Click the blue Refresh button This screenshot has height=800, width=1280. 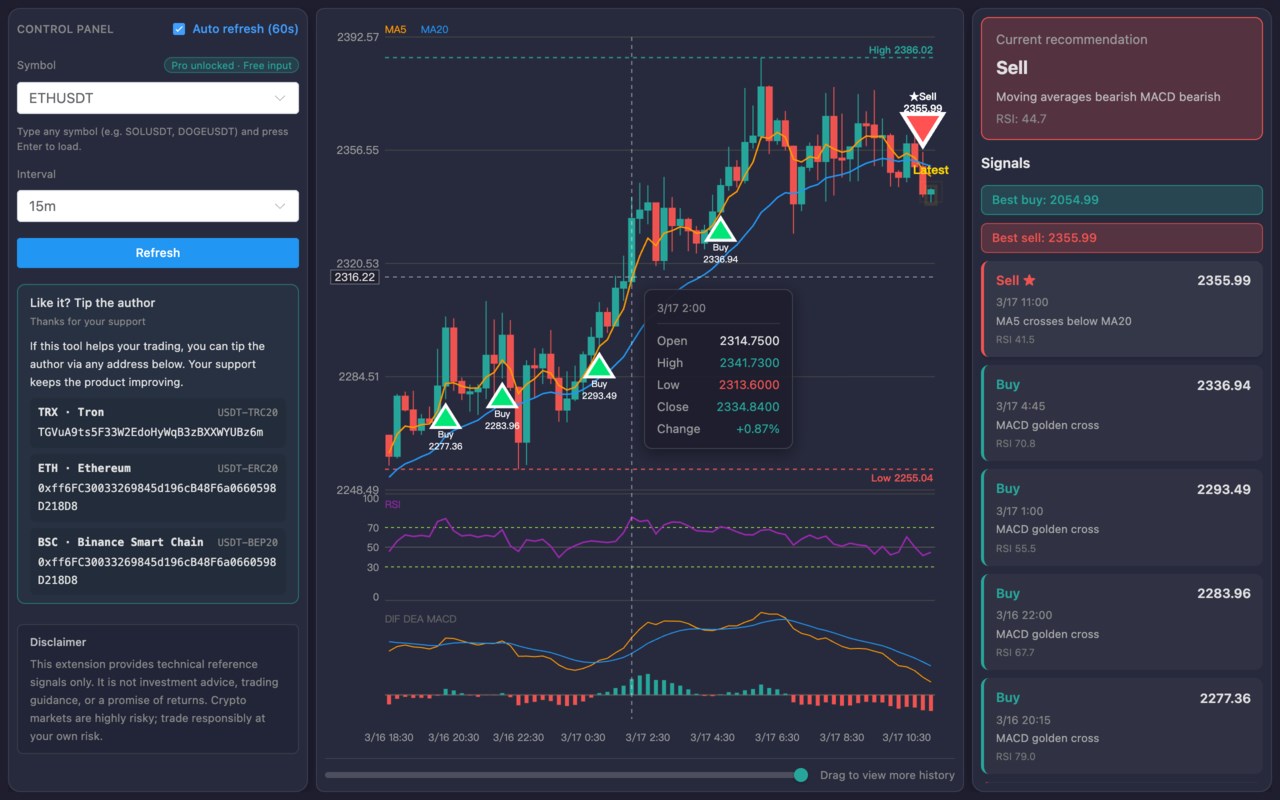(158, 253)
